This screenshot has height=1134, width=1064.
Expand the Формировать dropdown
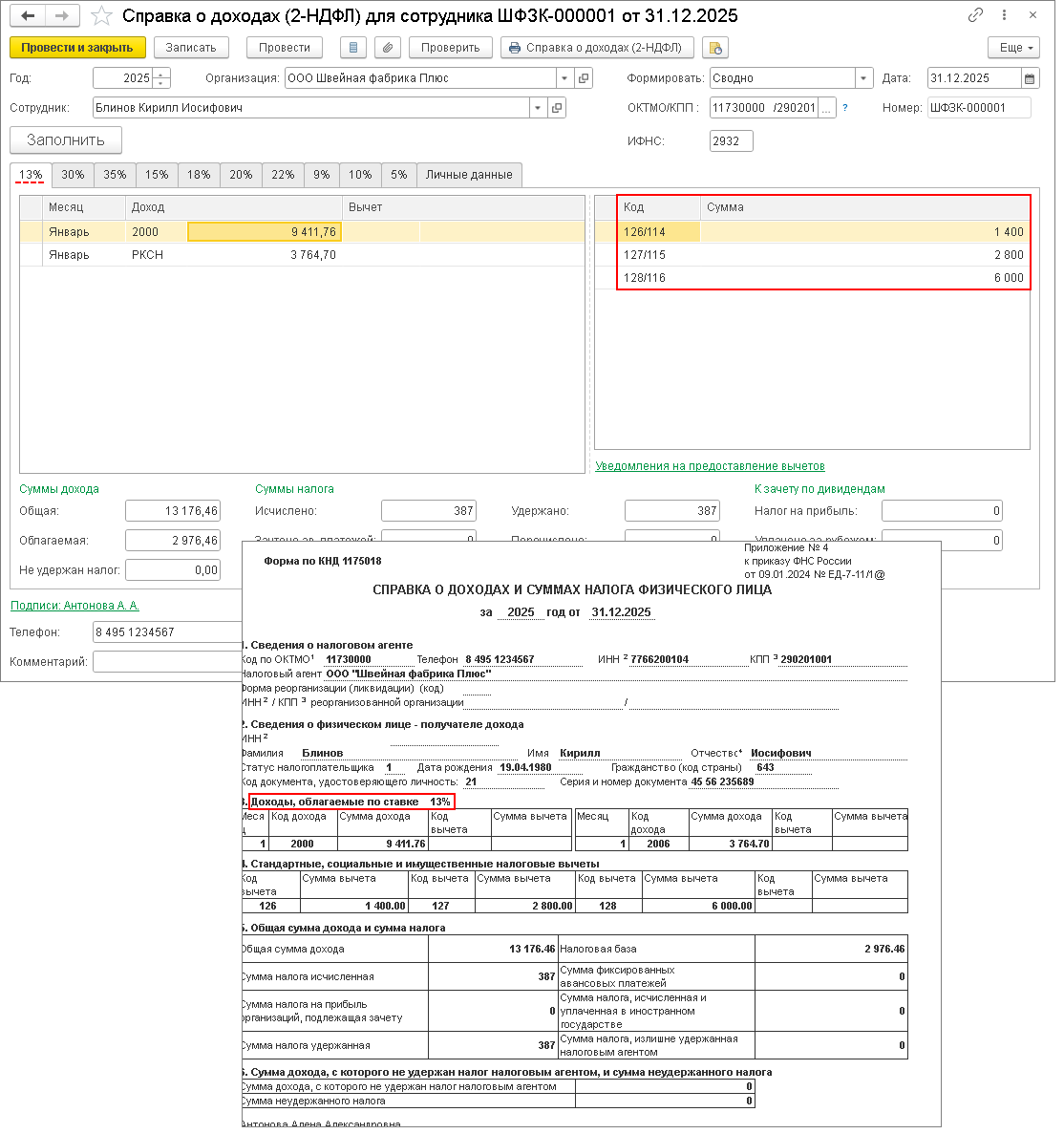click(x=863, y=78)
